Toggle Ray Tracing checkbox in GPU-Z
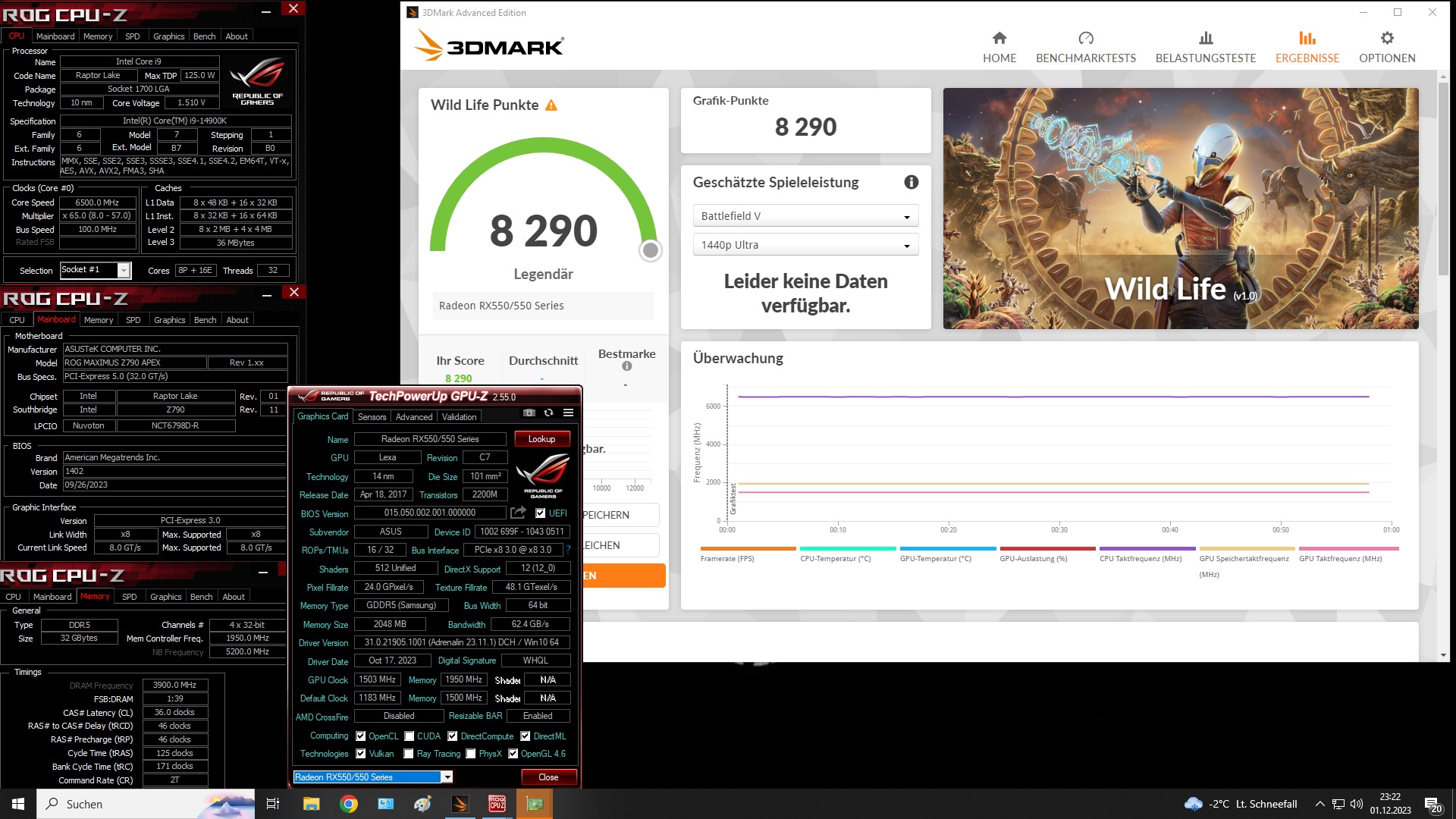This screenshot has width=1456, height=819. [409, 754]
